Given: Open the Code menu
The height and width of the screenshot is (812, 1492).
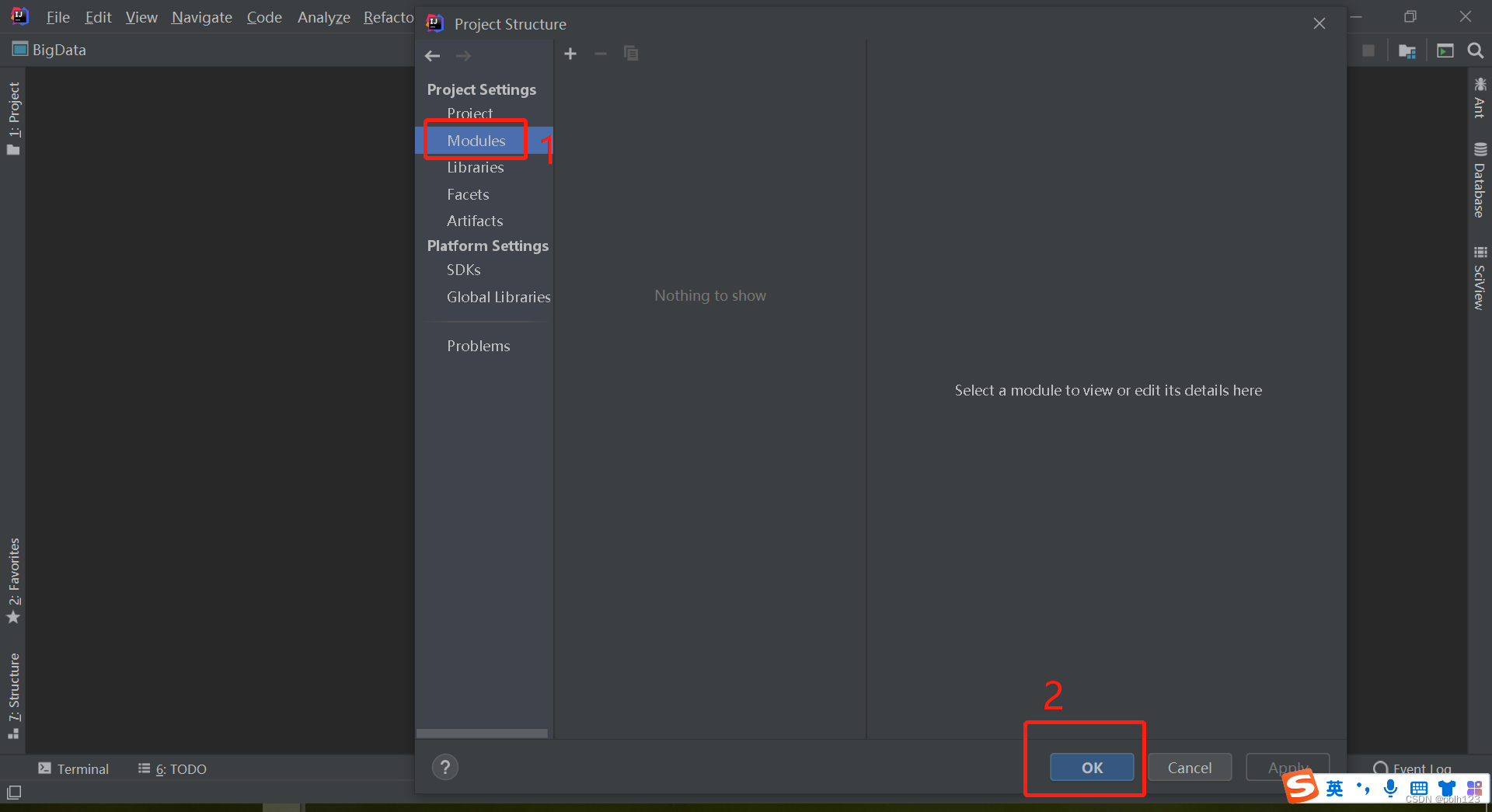Looking at the screenshot, I should click(264, 17).
